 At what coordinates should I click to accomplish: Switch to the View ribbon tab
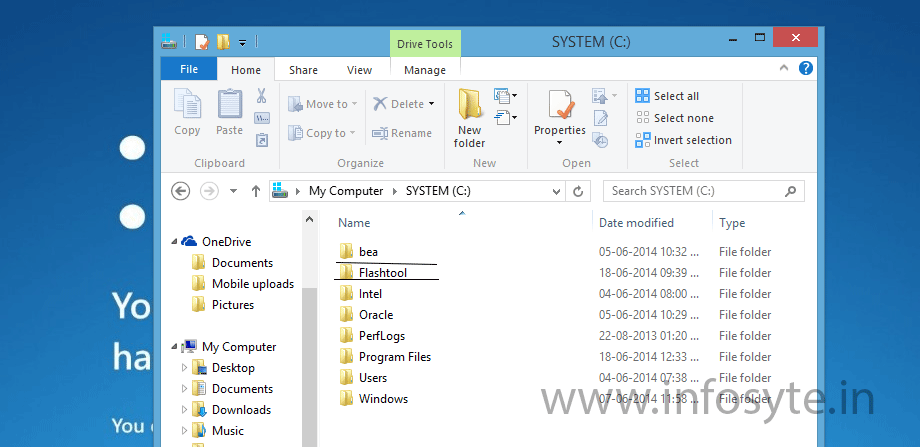click(x=360, y=70)
